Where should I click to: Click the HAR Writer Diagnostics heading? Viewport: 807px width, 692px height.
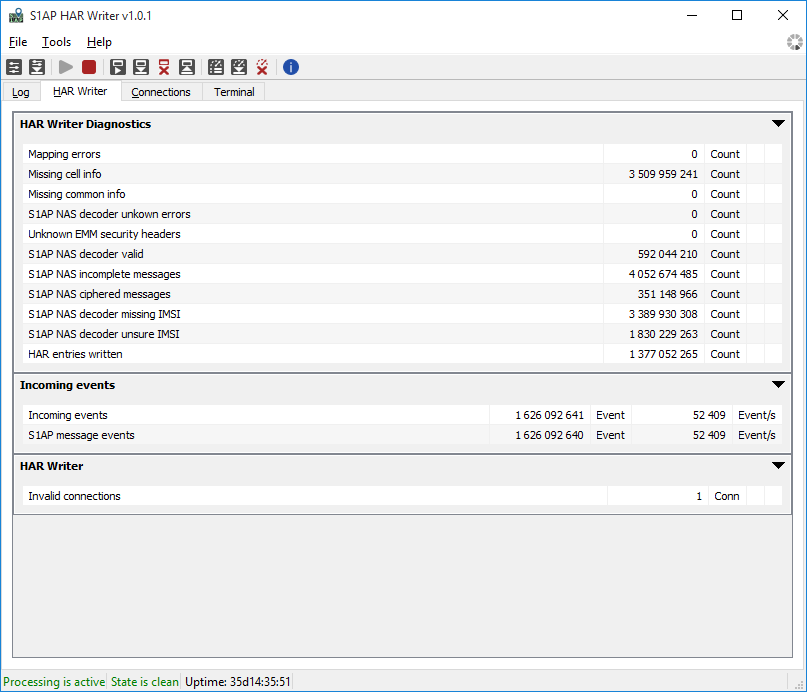(x=85, y=124)
